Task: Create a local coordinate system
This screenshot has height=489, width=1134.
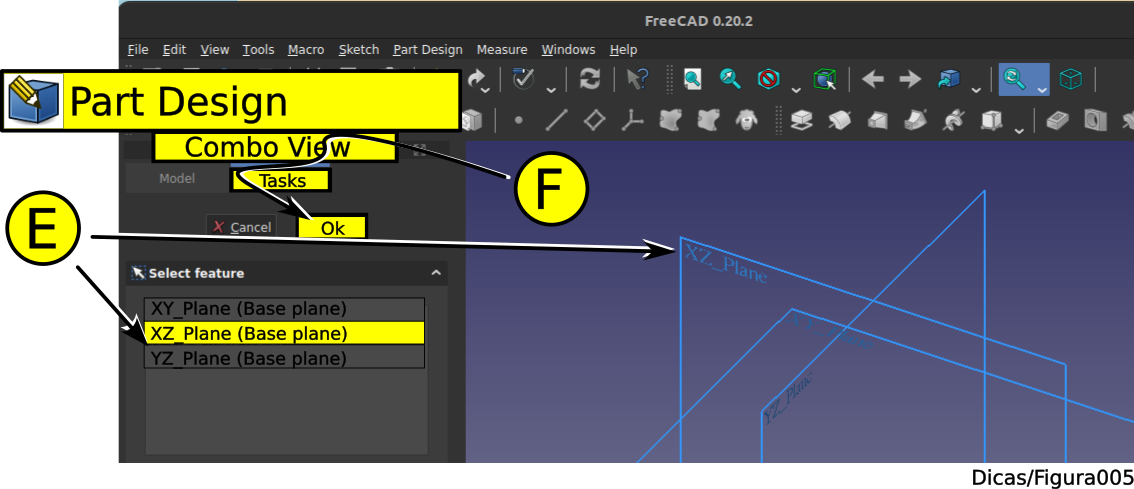Action: click(x=632, y=120)
